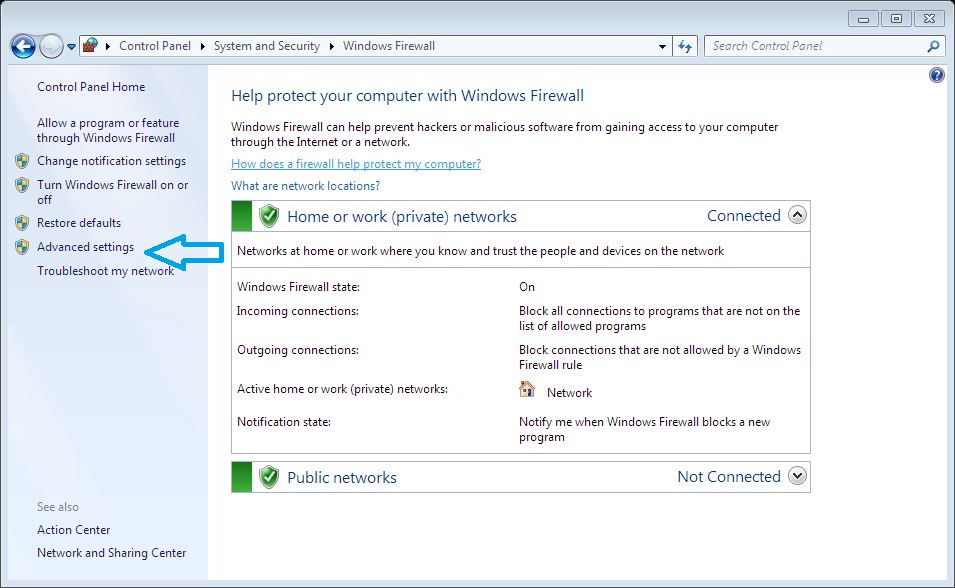The height and width of the screenshot is (588, 955).
Task: Open 'How does a firewall help protect' link
Action: pyautogui.click(x=356, y=164)
